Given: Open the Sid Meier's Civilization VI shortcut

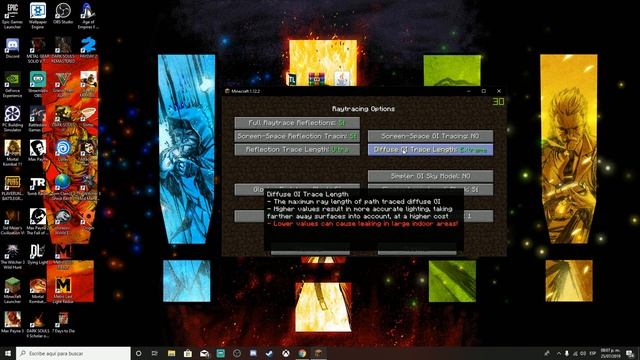Looking at the screenshot, I should point(12,222).
